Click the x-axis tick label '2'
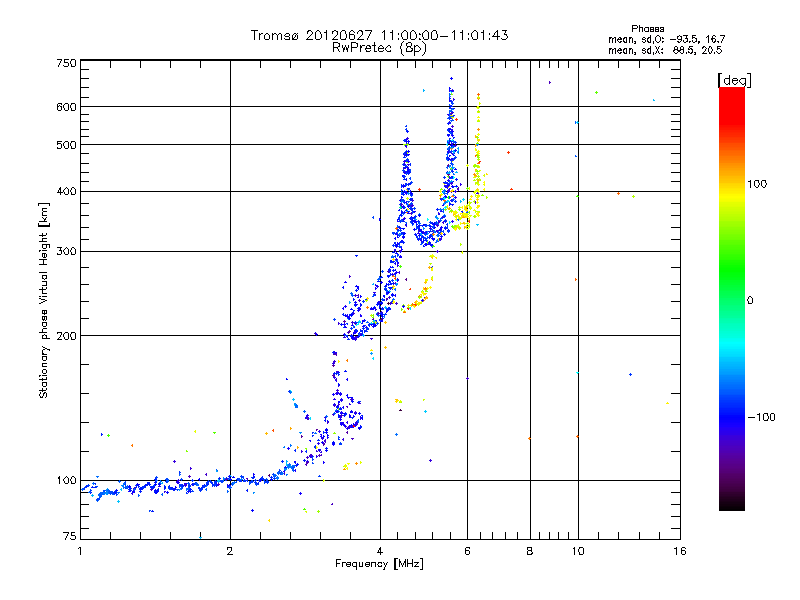 pyautogui.click(x=230, y=551)
